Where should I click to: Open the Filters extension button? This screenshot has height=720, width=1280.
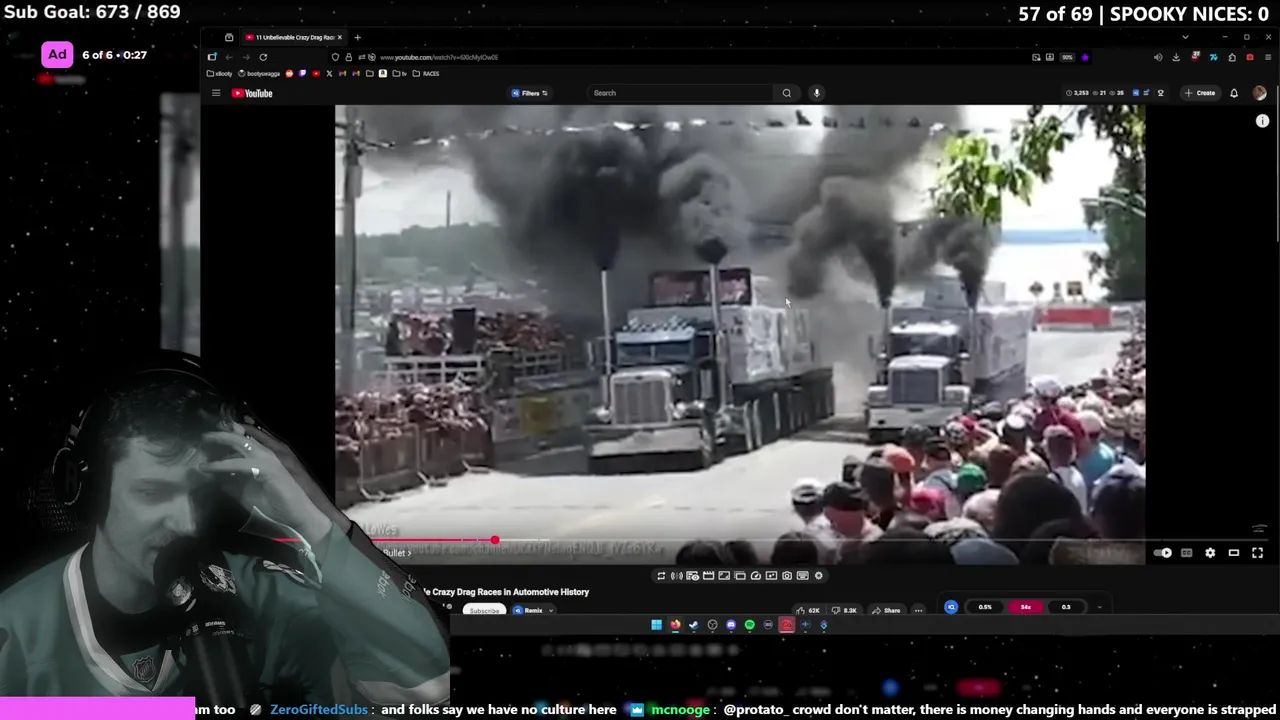pyautogui.click(x=530, y=93)
